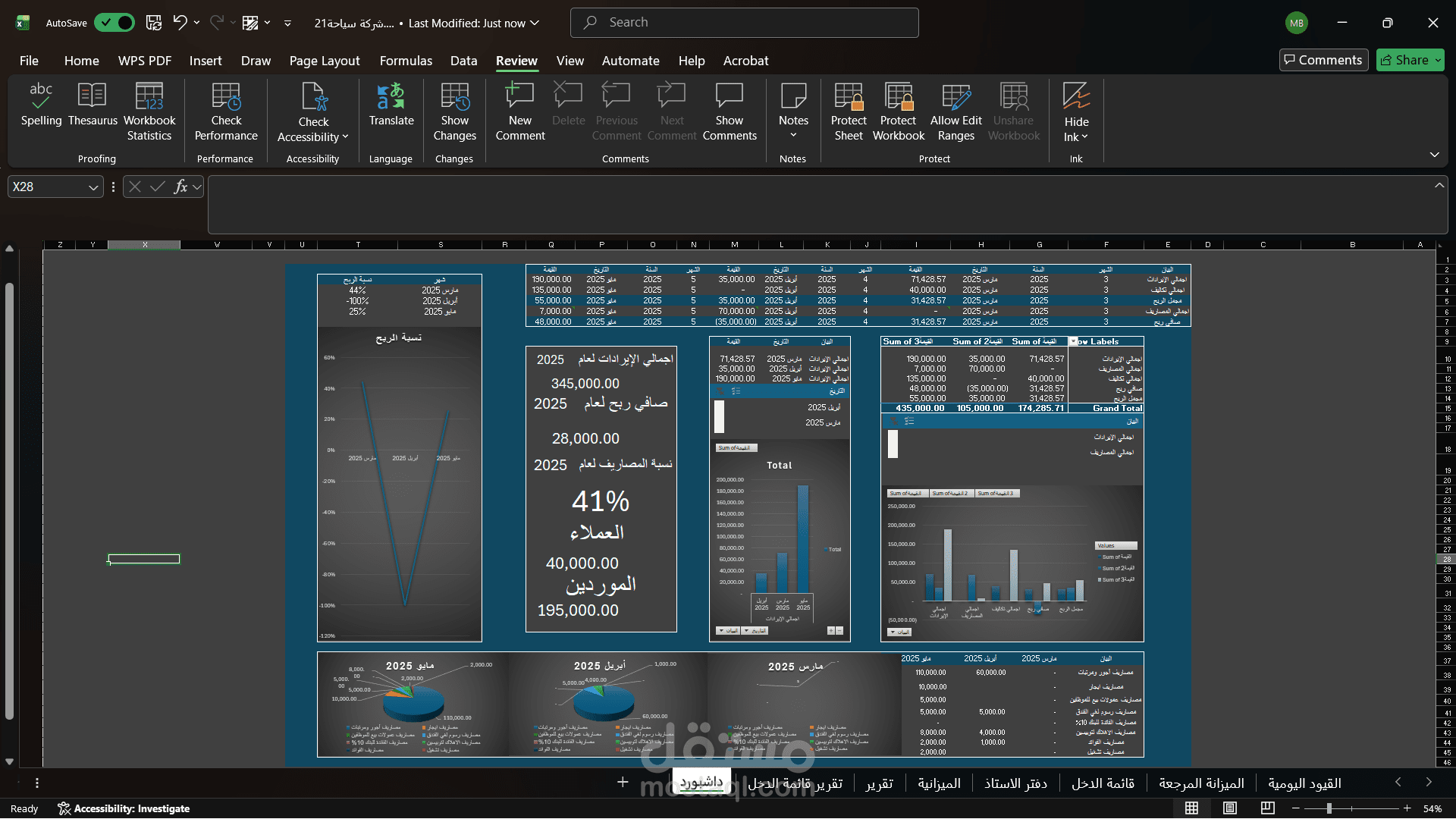Select the دفتر الاستاذ sheet tab

1015,783
